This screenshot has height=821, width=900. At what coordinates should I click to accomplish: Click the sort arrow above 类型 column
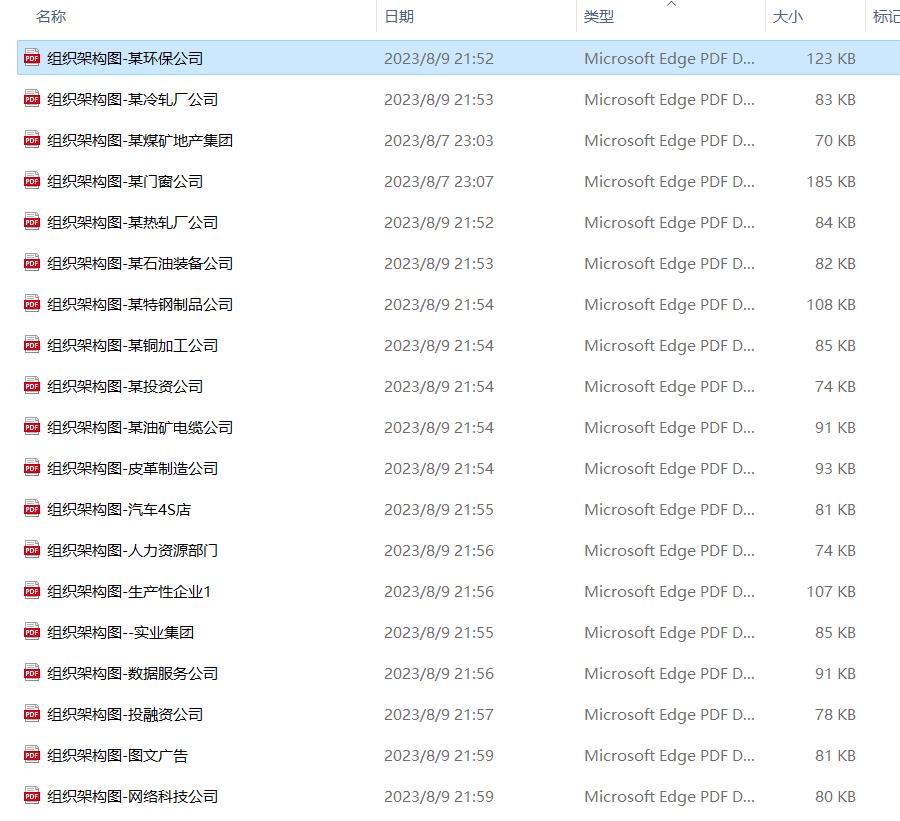click(x=672, y=4)
